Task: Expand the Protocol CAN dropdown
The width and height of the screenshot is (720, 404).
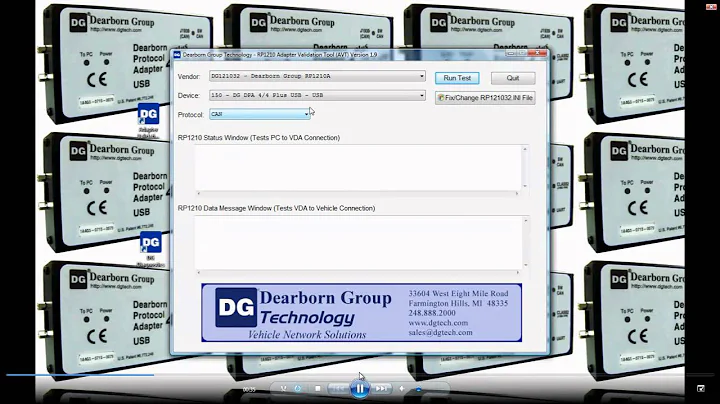Action: tap(306, 114)
